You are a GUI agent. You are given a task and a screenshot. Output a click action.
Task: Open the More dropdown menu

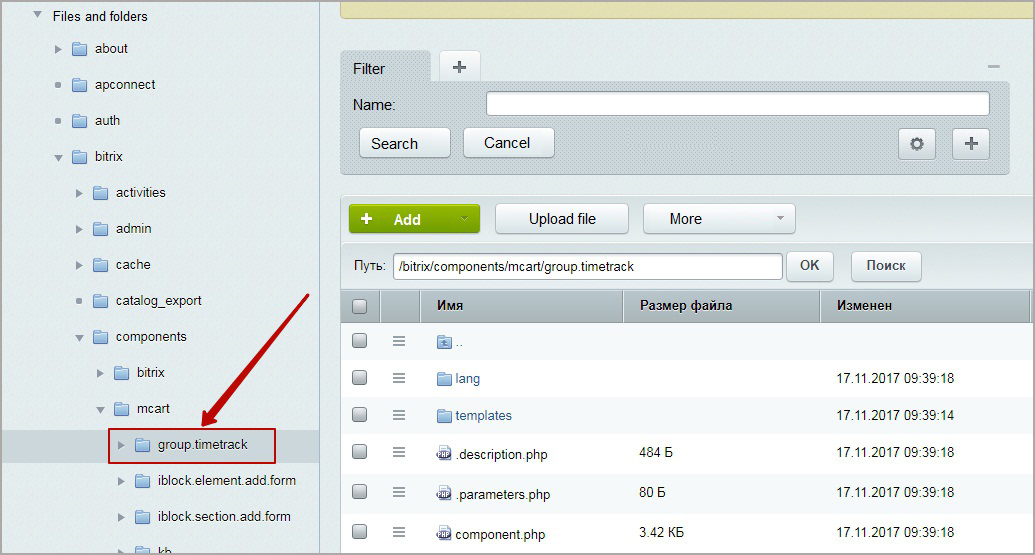click(719, 219)
